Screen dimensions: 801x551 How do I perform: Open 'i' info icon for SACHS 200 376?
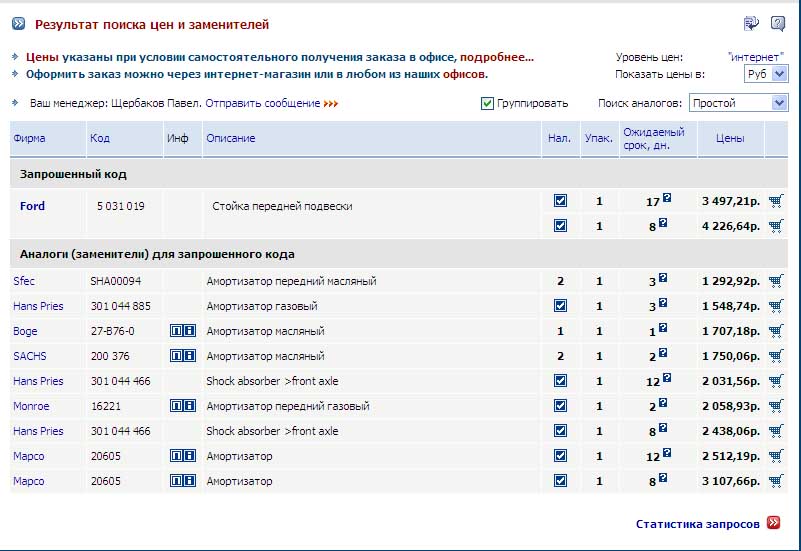(189, 356)
